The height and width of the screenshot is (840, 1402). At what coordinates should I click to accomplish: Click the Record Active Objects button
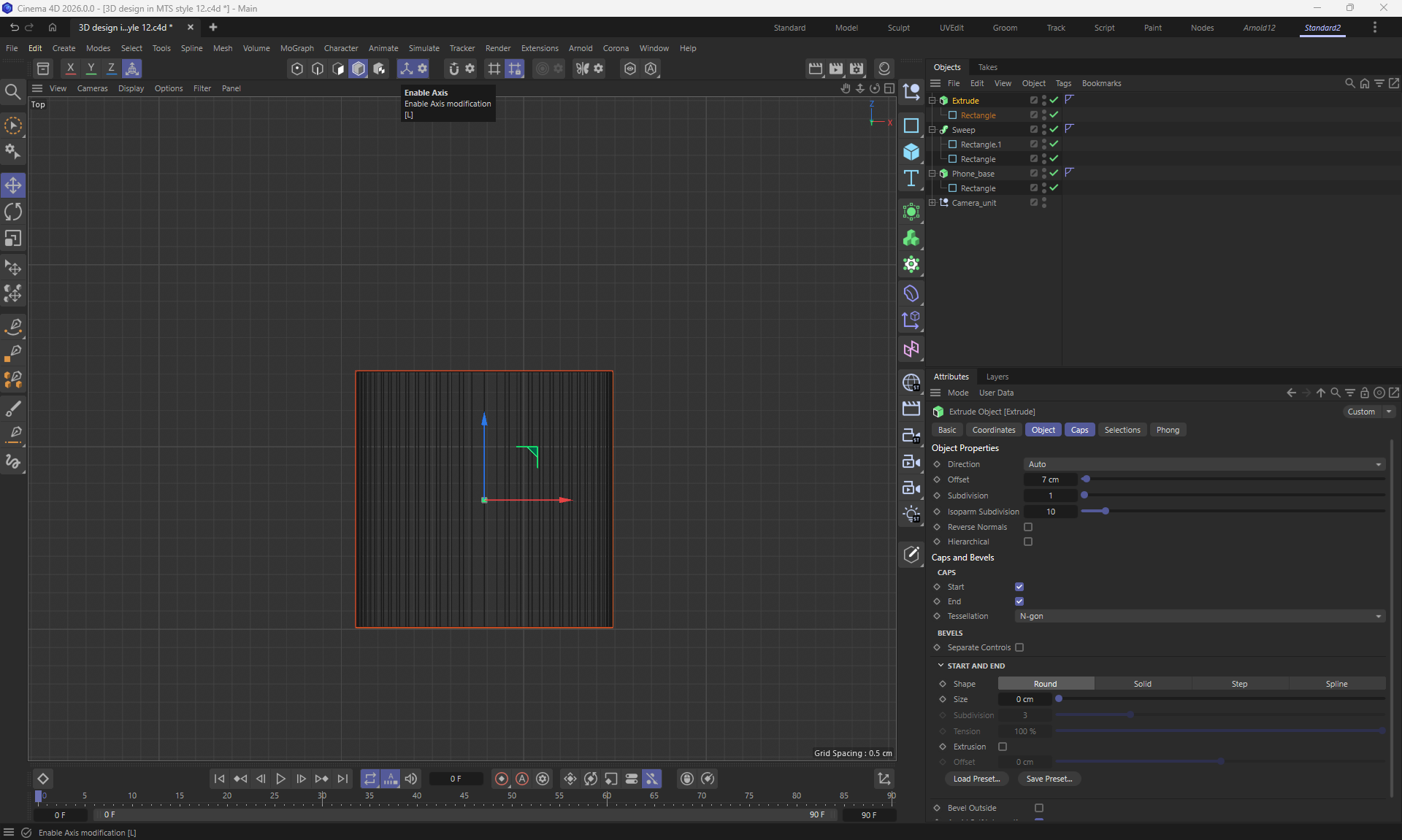501,779
